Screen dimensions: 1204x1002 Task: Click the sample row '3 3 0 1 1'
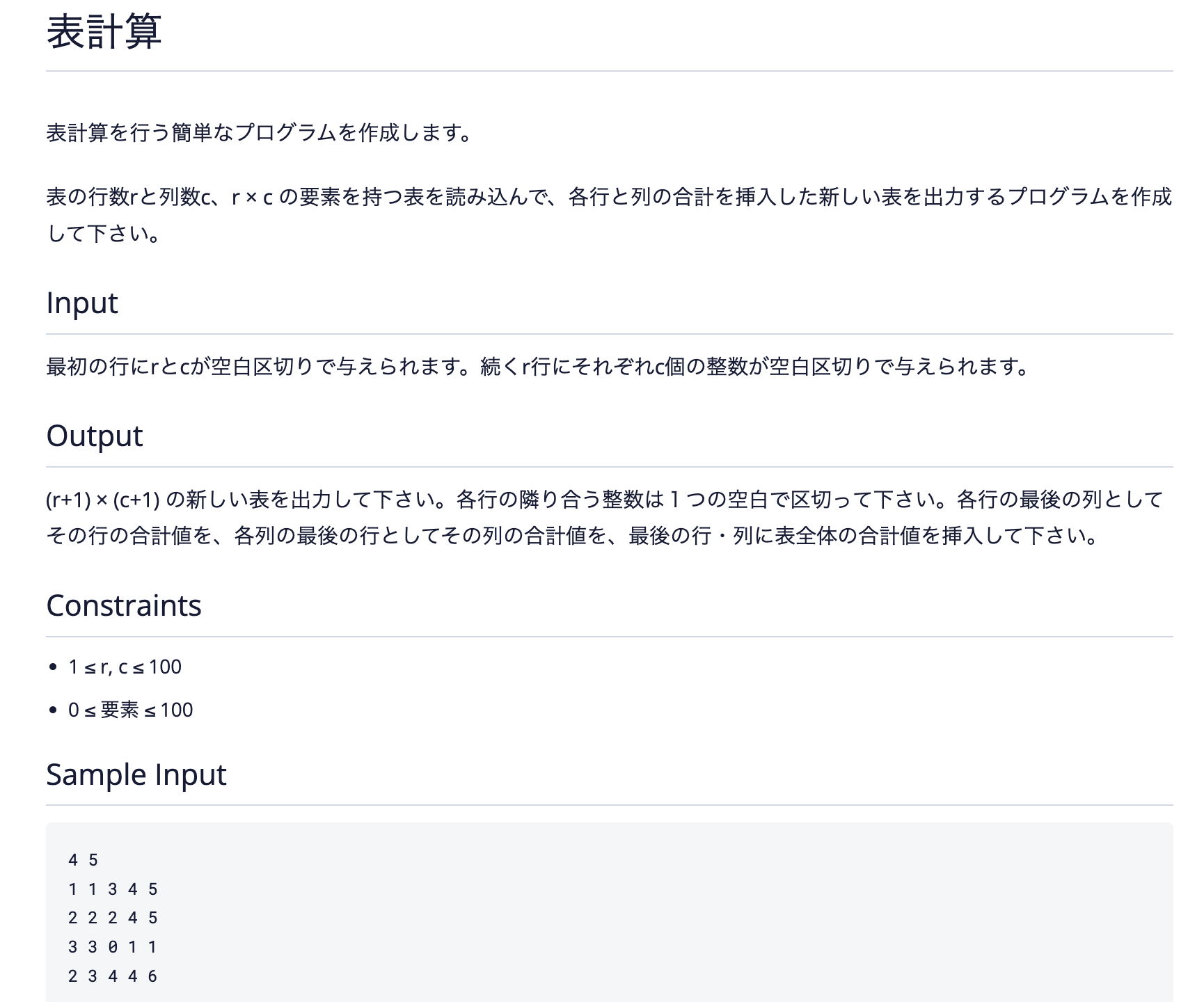click(113, 947)
